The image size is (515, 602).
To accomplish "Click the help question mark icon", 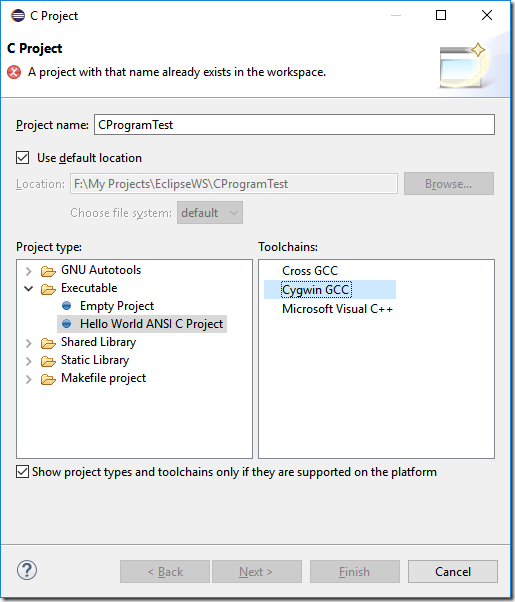I will [x=27, y=570].
